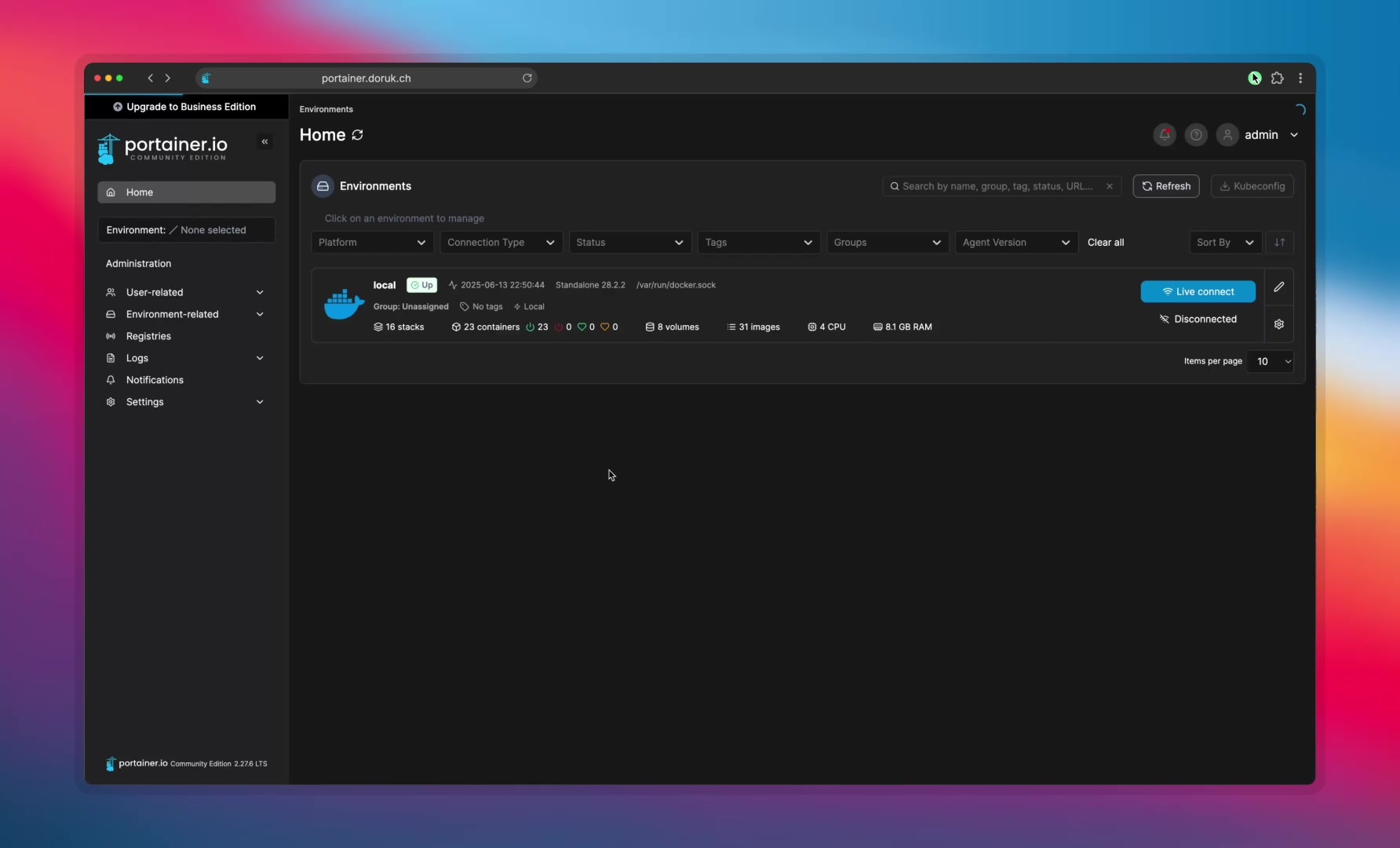
Task: Expand User-related menu section
Action: click(x=186, y=292)
